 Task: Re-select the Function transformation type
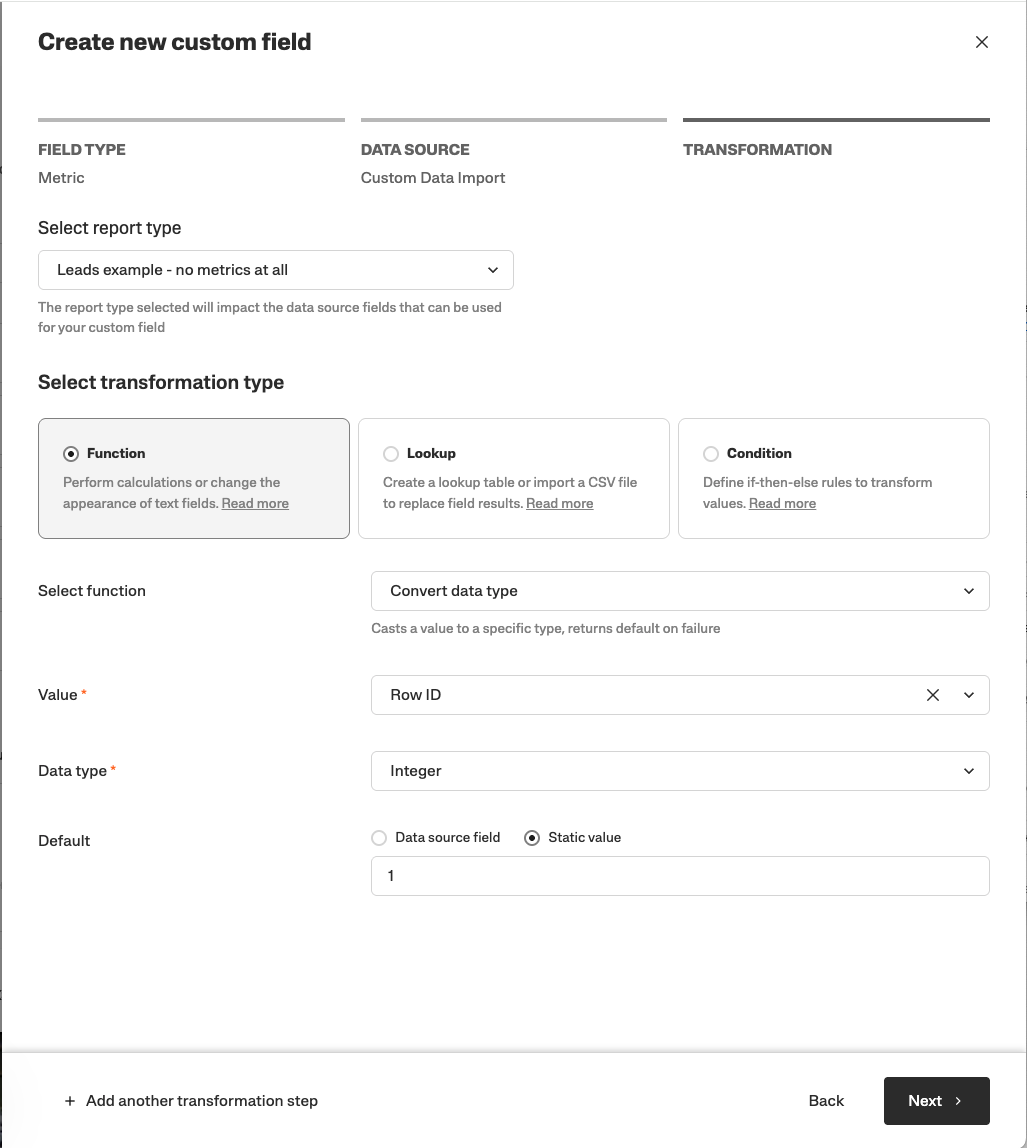pyautogui.click(x=70, y=453)
